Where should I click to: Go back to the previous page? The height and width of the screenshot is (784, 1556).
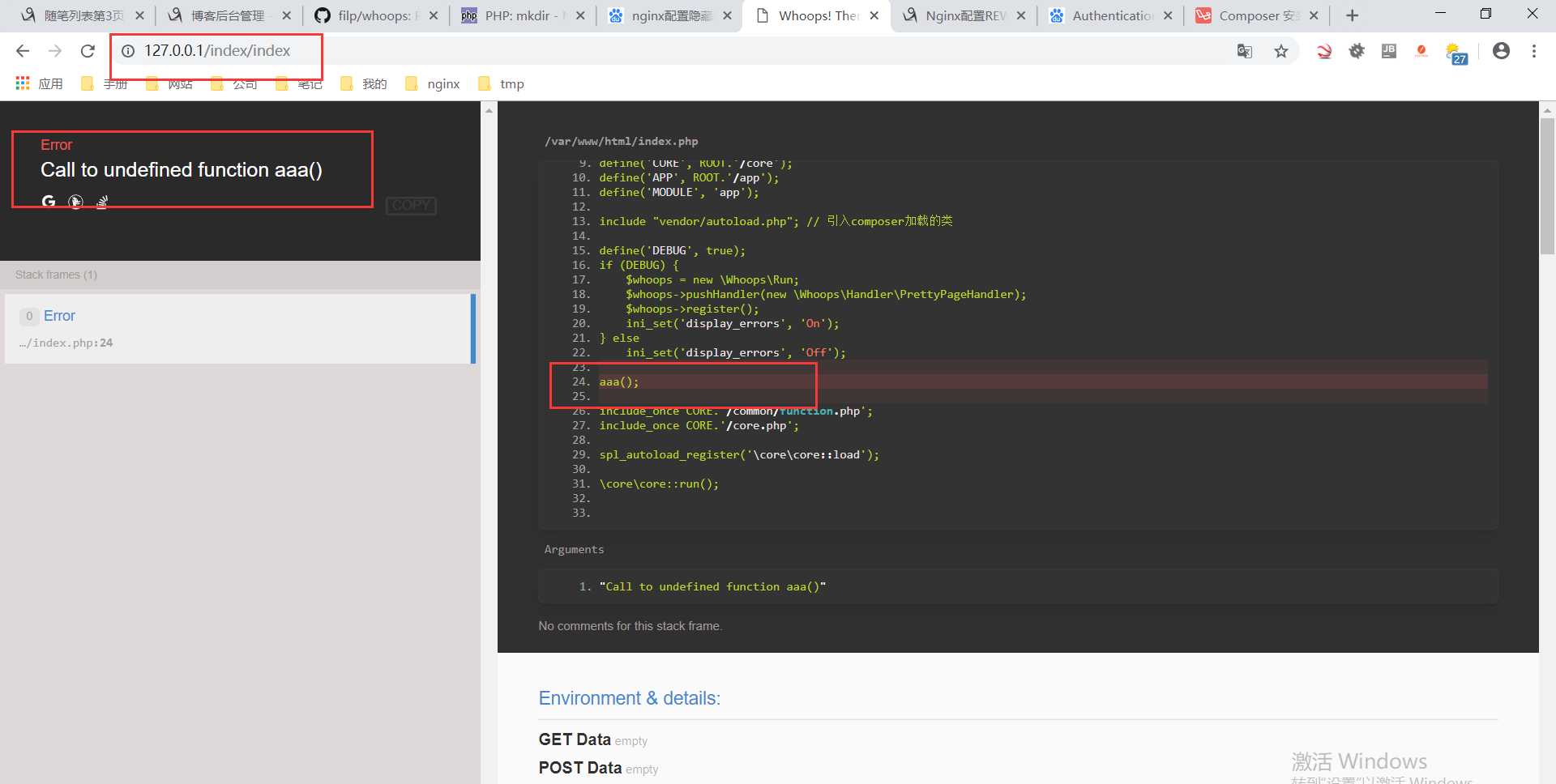click(x=23, y=51)
